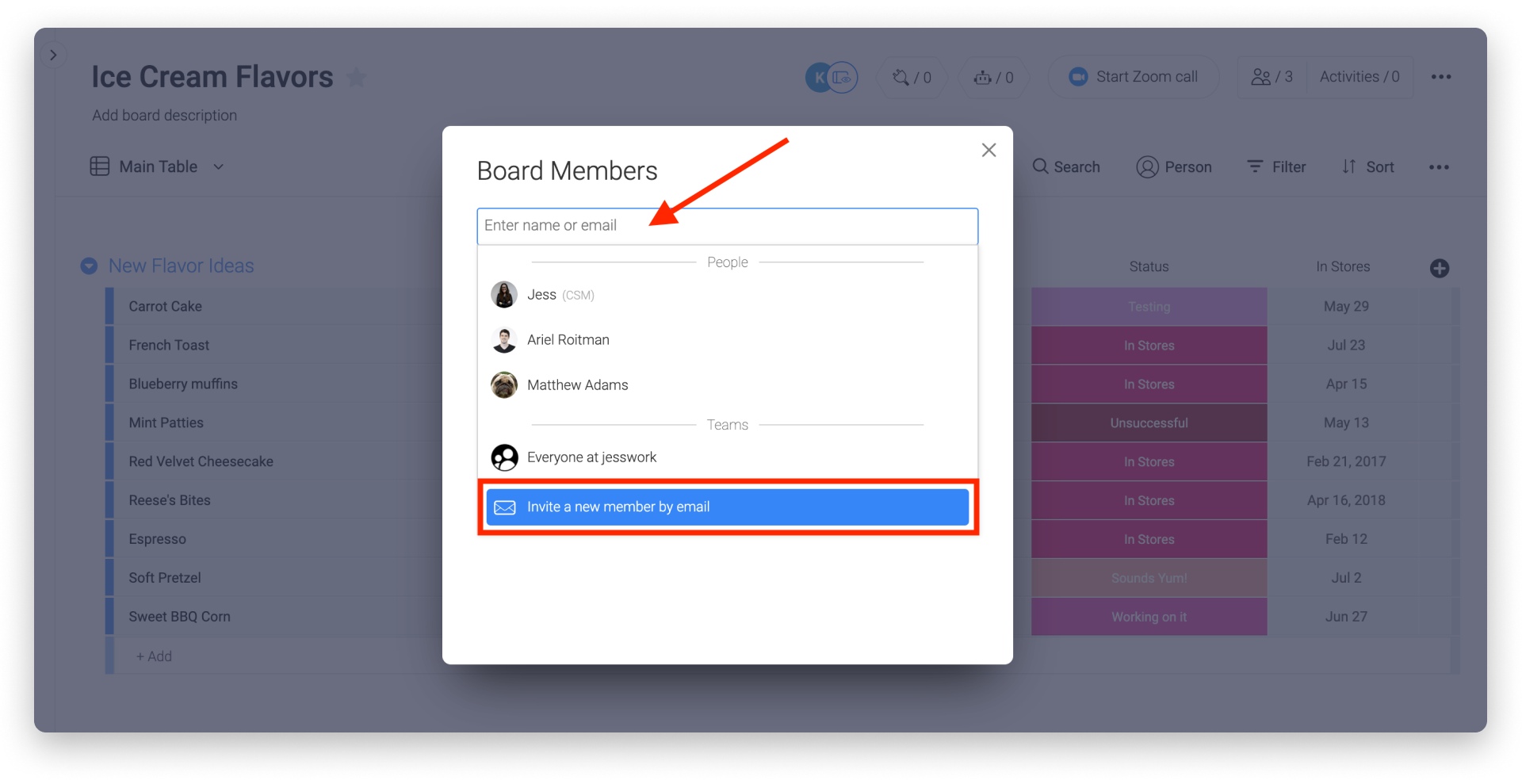Click the envelope icon in invite button
The height and width of the screenshot is (784, 1522).
505,507
